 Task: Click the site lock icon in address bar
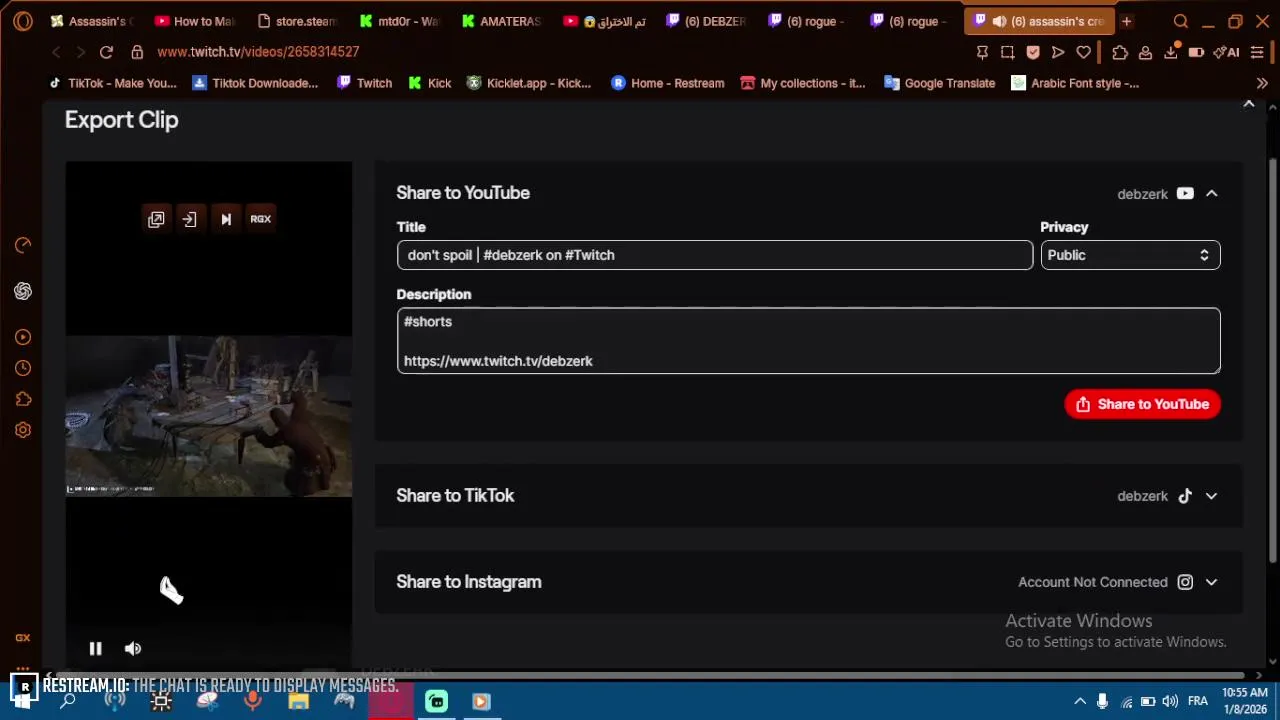pyautogui.click(x=137, y=52)
